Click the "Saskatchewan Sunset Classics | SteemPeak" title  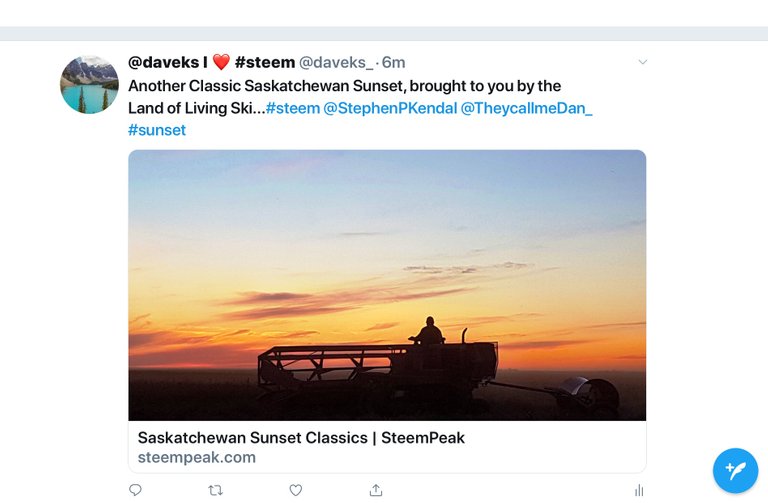pos(301,437)
